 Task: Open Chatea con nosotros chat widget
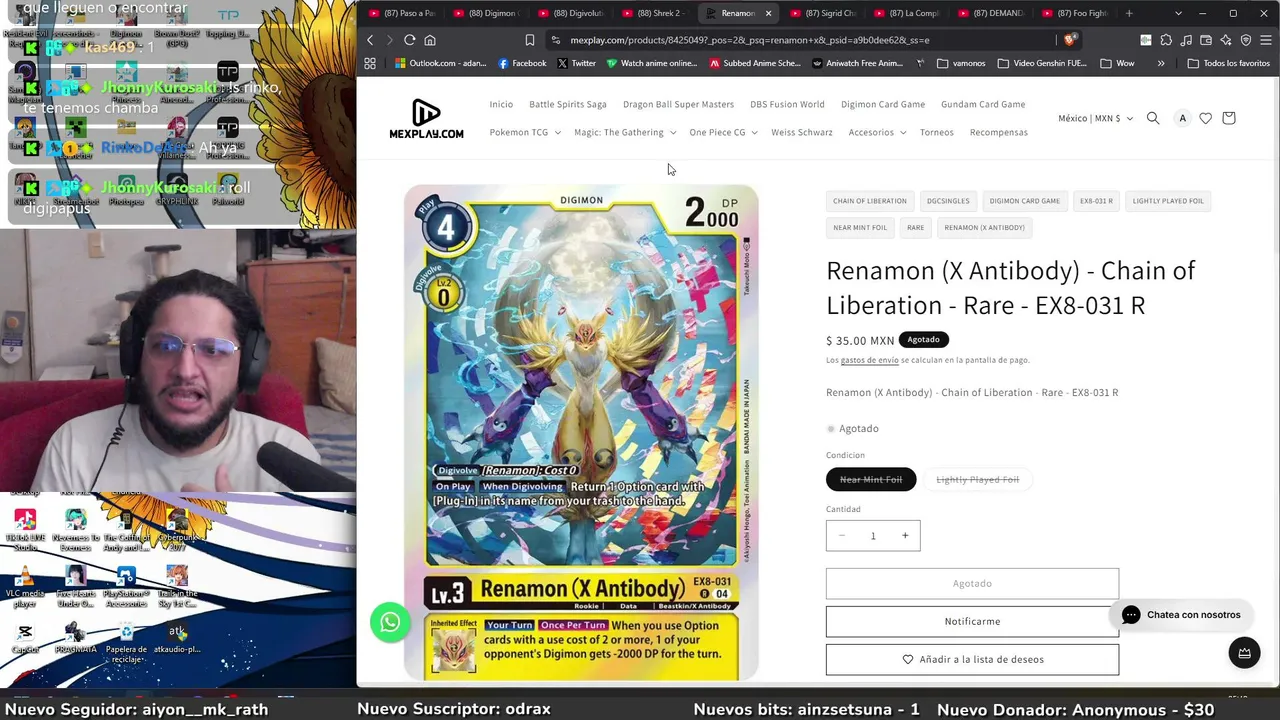click(1181, 615)
